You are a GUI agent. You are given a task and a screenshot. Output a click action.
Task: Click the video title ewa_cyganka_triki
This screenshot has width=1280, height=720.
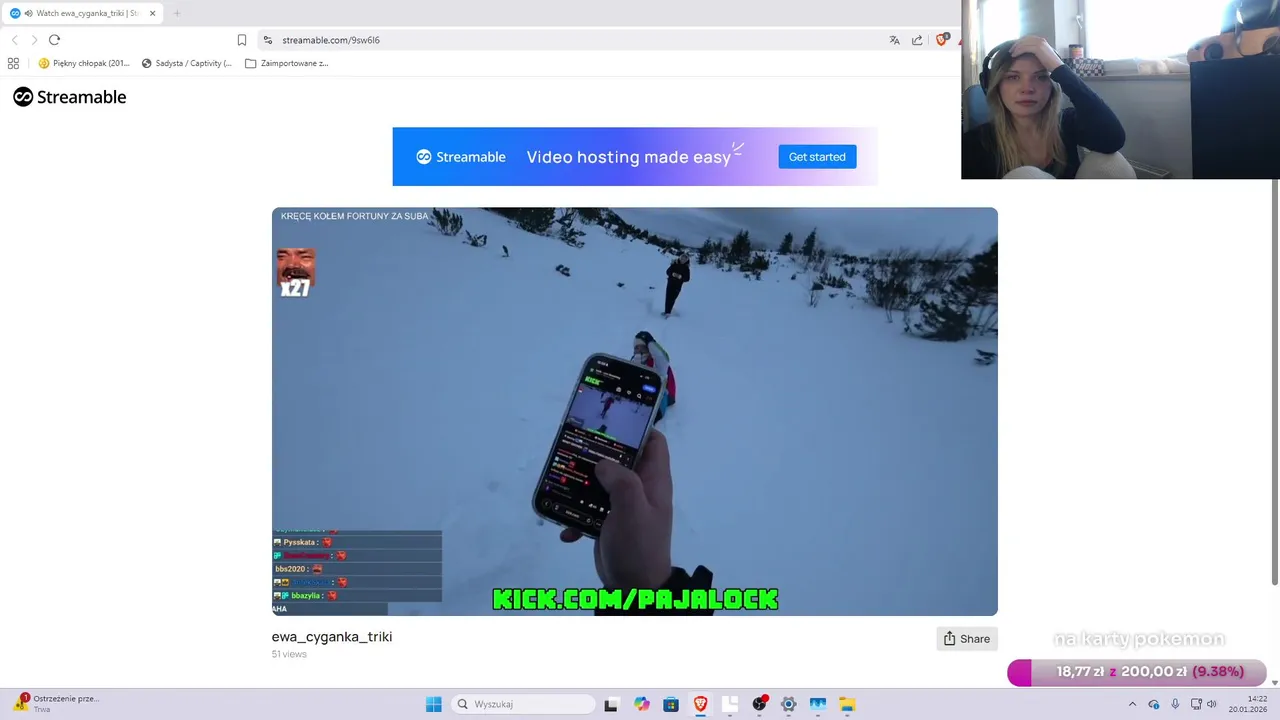pos(332,637)
